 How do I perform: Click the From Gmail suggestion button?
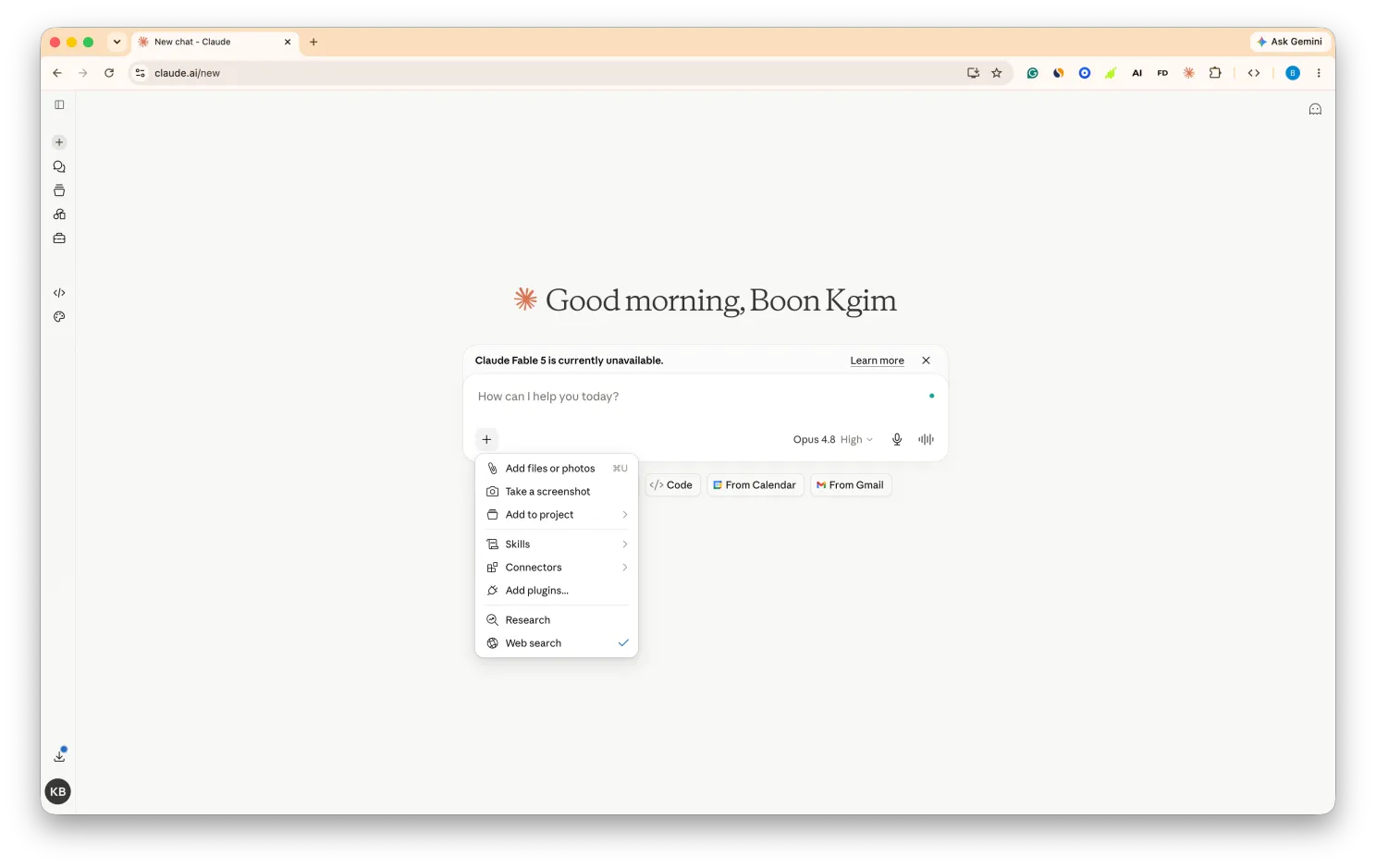click(851, 484)
